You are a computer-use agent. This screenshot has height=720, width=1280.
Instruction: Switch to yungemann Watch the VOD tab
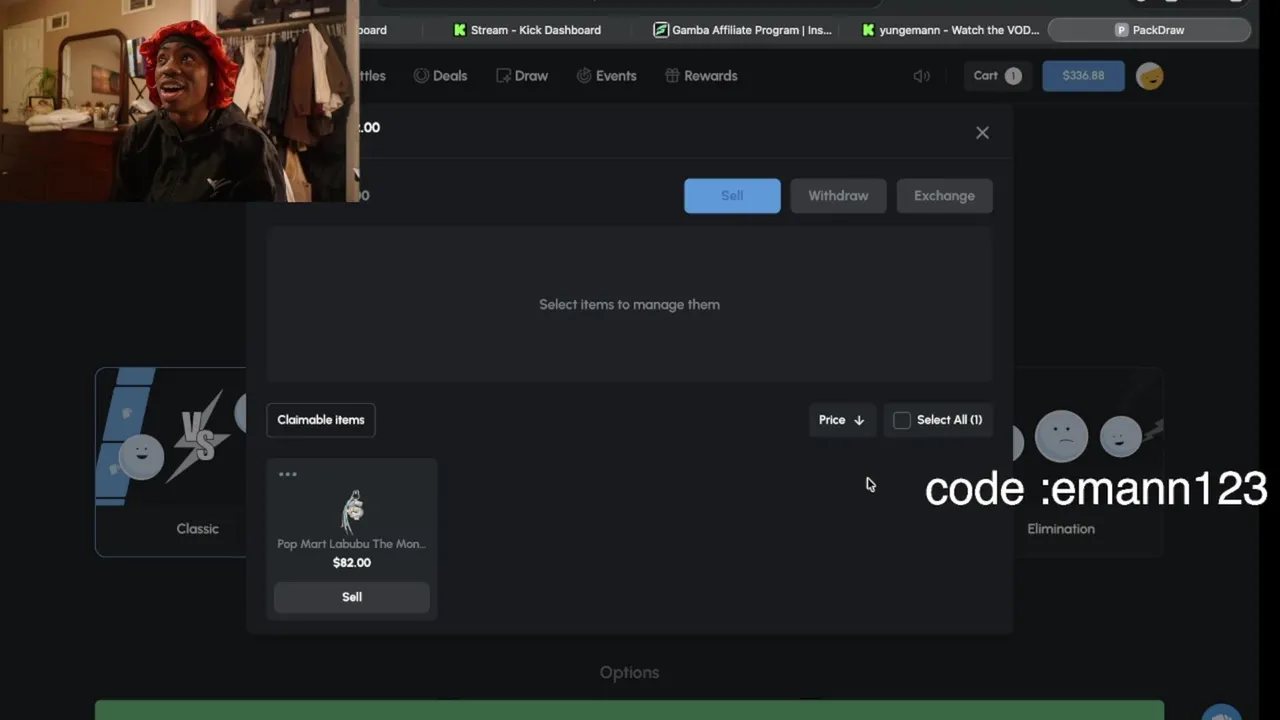tap(950, 30)
